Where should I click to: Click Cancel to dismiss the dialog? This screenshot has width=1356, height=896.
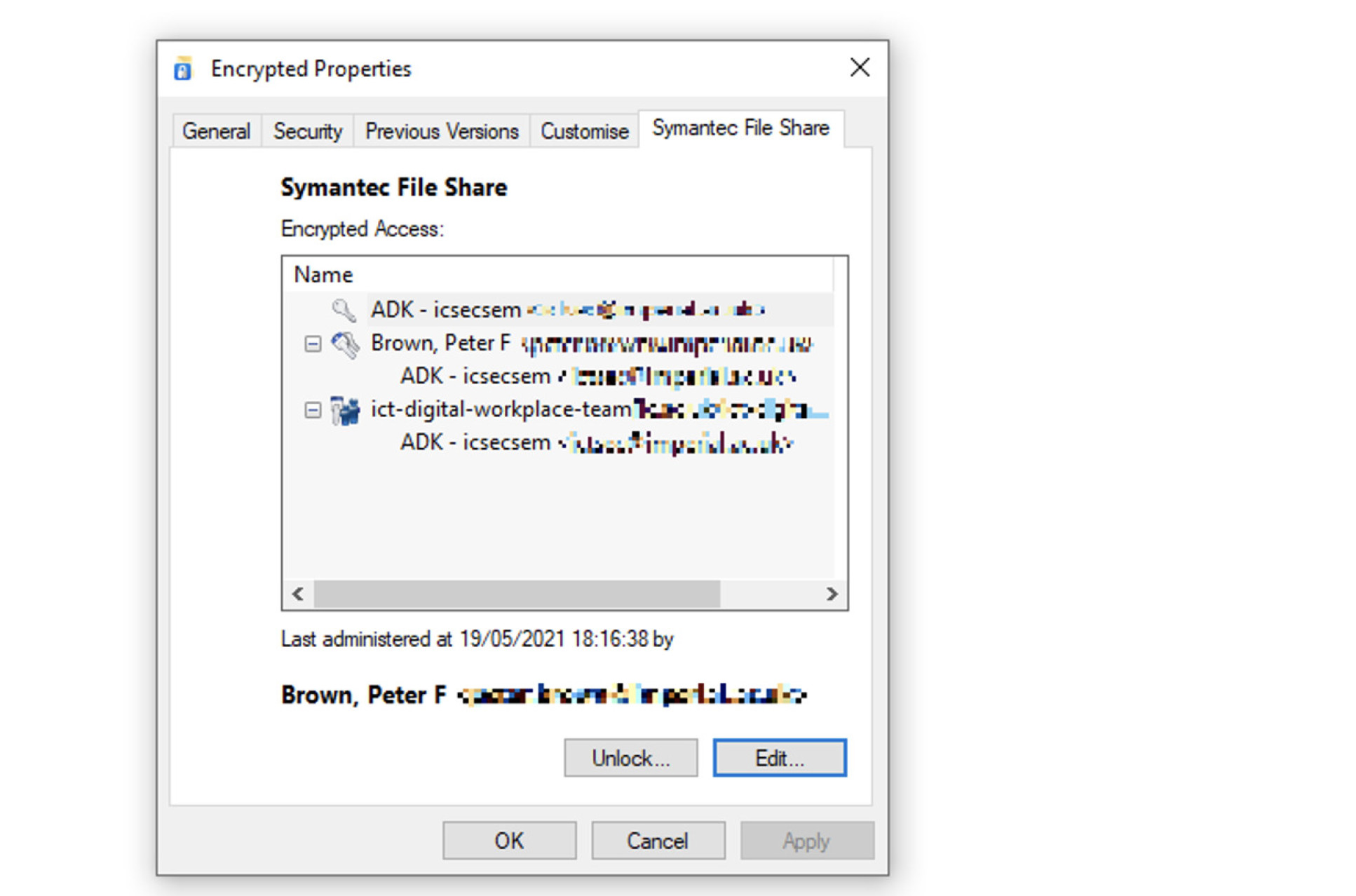click(658, 841)
